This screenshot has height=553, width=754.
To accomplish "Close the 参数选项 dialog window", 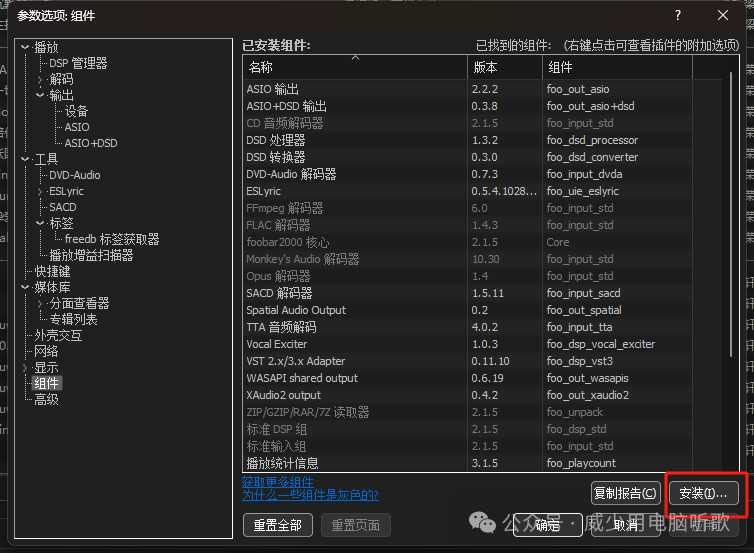I will [723, 15].
